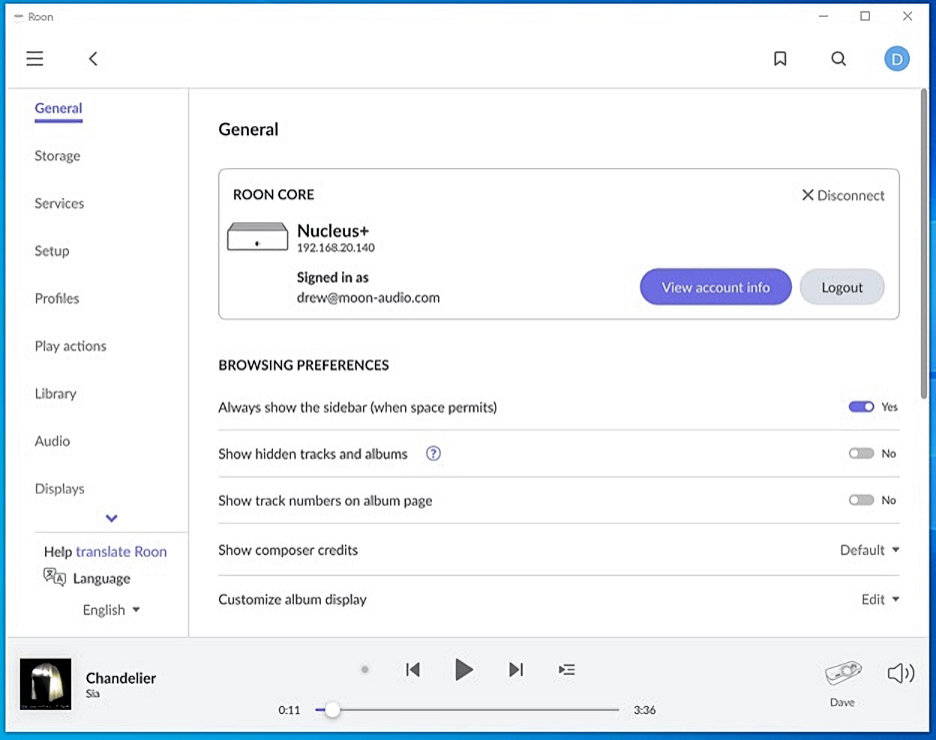Click the language translate icon
The width and height of the screenshot is (936, 740).
tap(54, 576)
